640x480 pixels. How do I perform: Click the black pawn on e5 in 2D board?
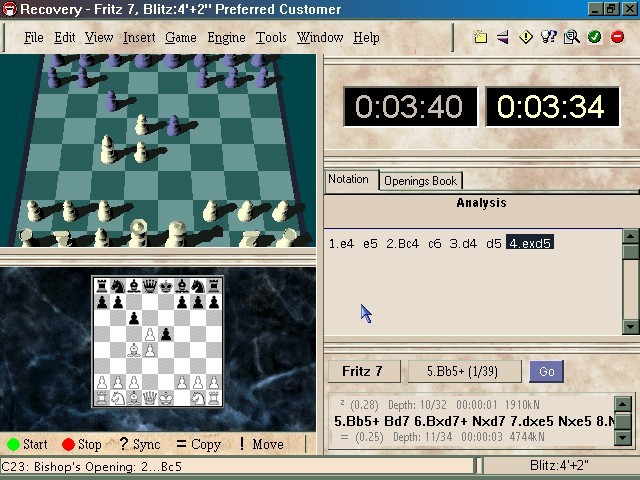coord(166,334)
